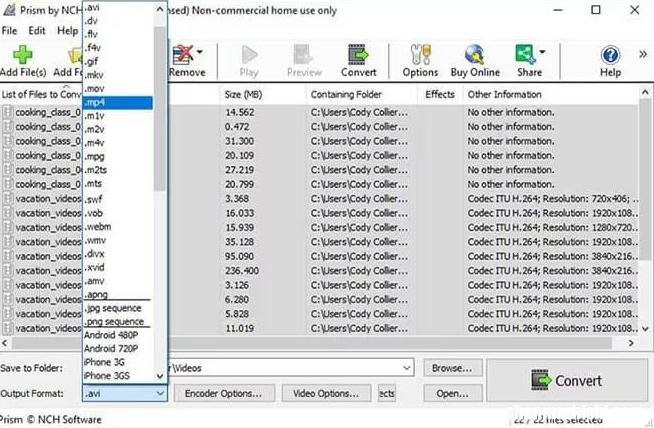654x428 pixels.
Task: Open the Help menu
Action: (68, 30)
